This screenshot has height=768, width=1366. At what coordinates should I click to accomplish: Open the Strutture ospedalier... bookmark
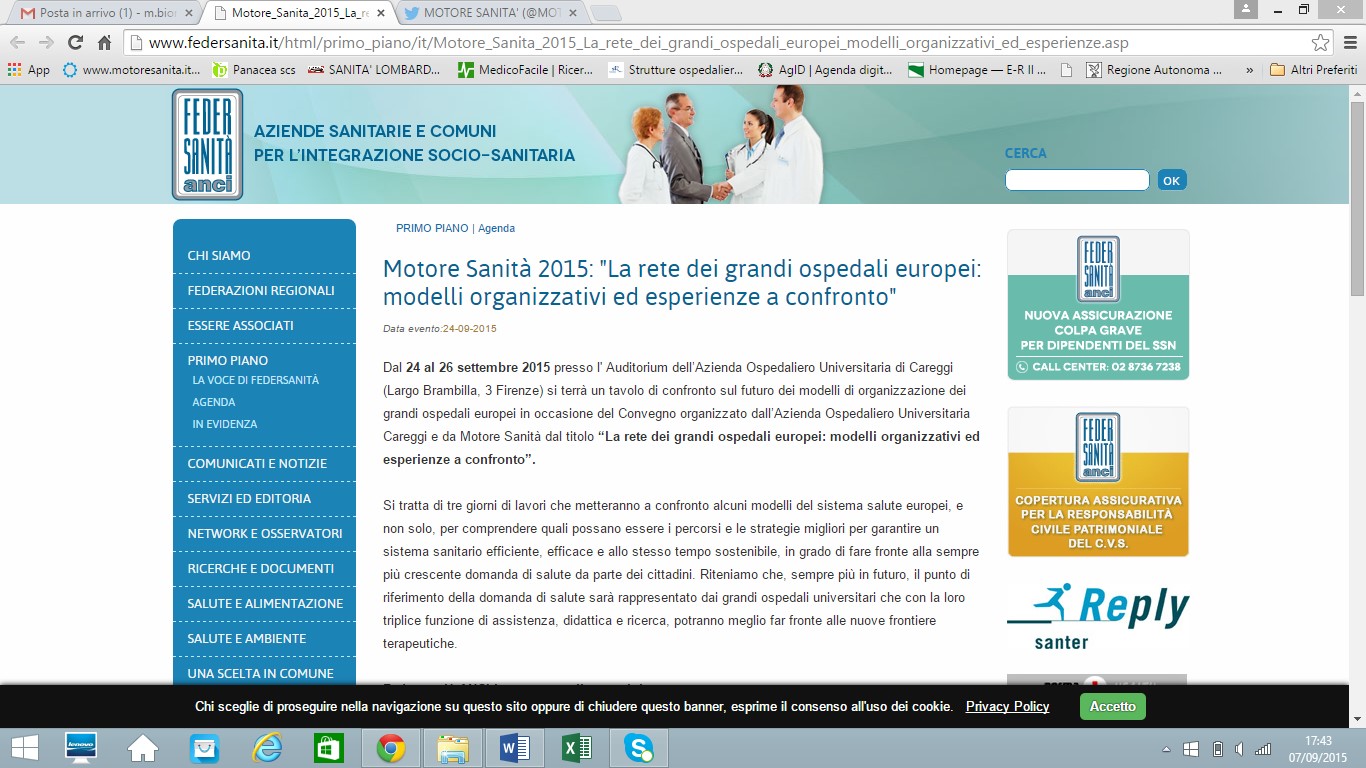click(x=676, y=70)
